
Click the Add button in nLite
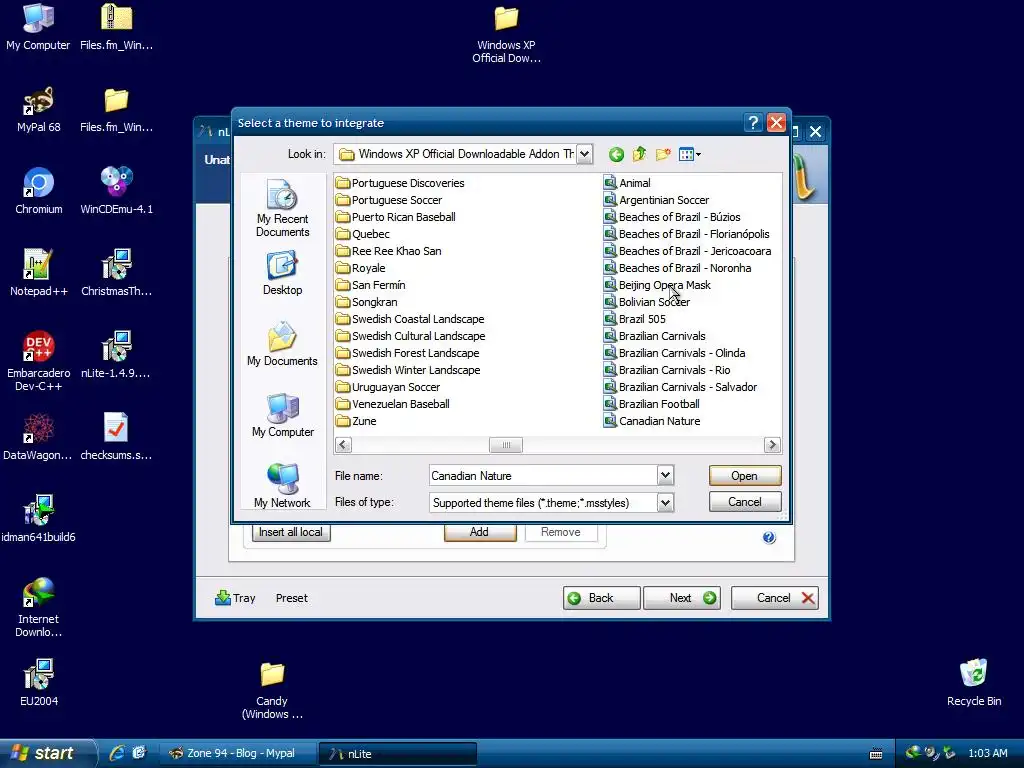click(479, 532)
